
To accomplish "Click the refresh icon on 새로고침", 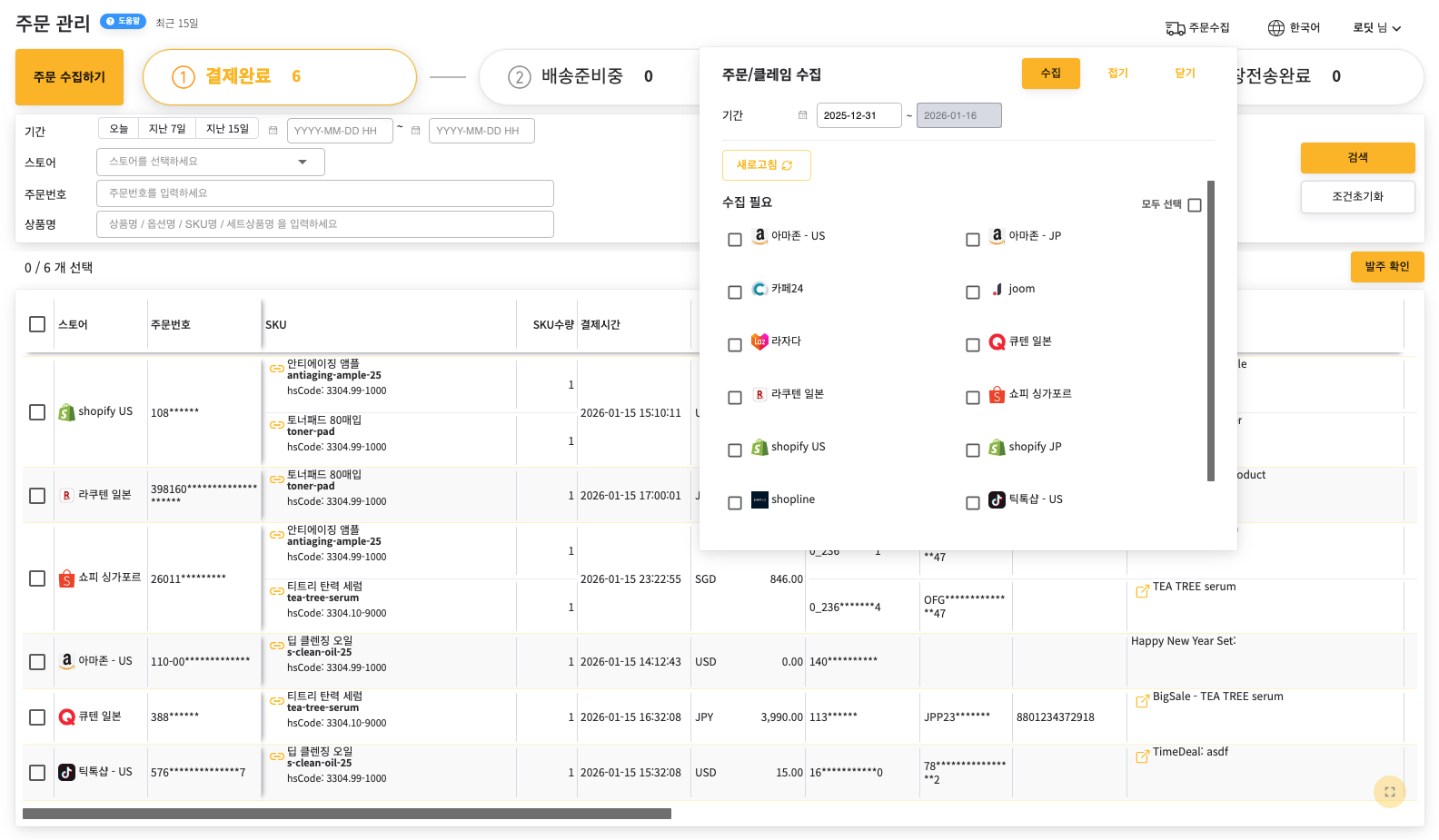I will coord(787,165).
